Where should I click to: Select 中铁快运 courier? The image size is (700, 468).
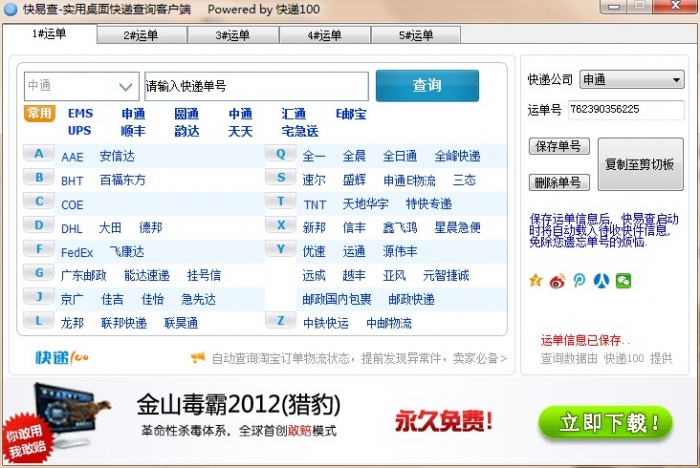(326, 323)
